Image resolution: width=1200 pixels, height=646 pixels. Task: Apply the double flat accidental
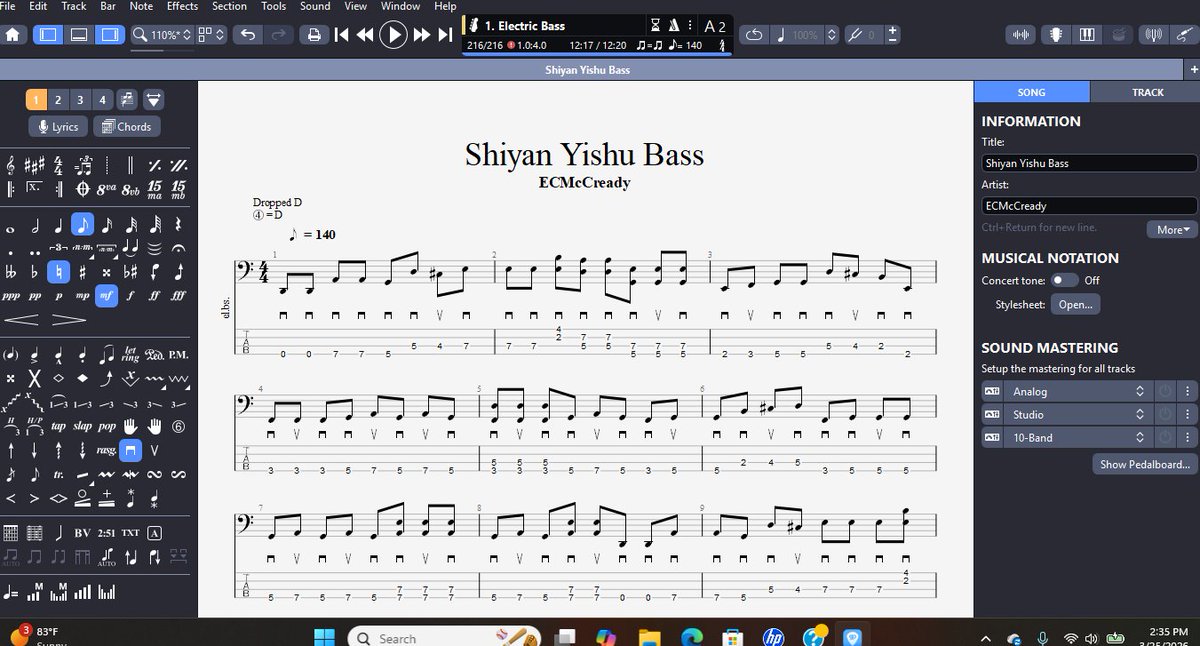pyautogui.click(x=11, y=272)
